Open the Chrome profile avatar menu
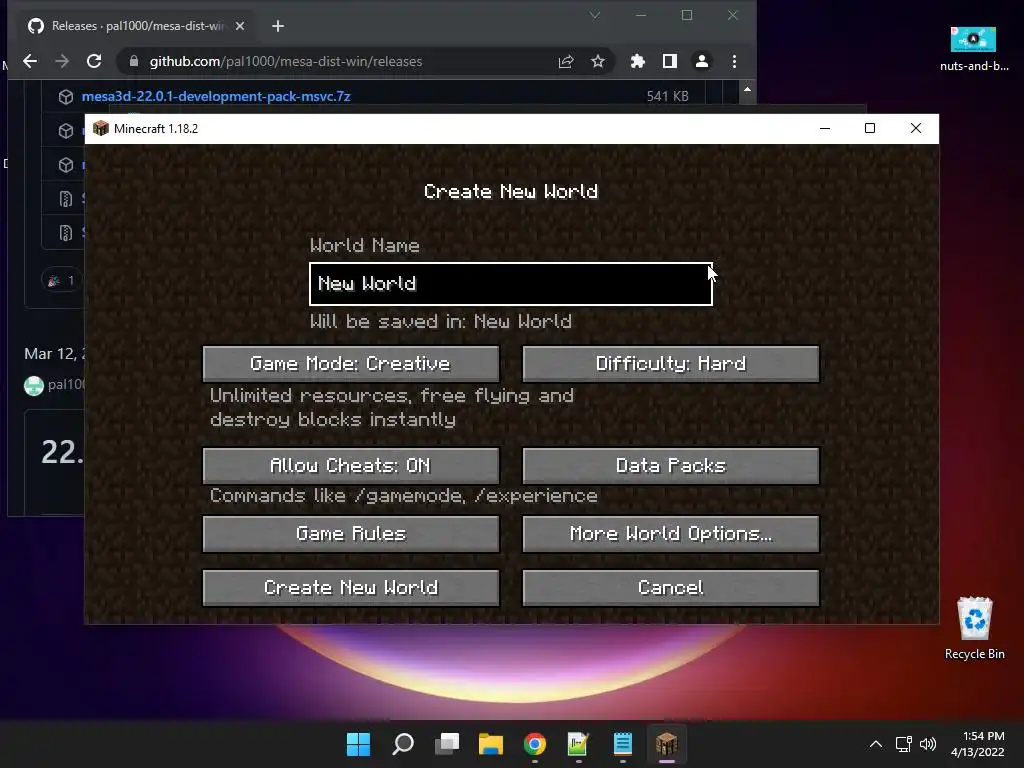The height and width of the screenshot is (768, 1024). click(701, 61)
